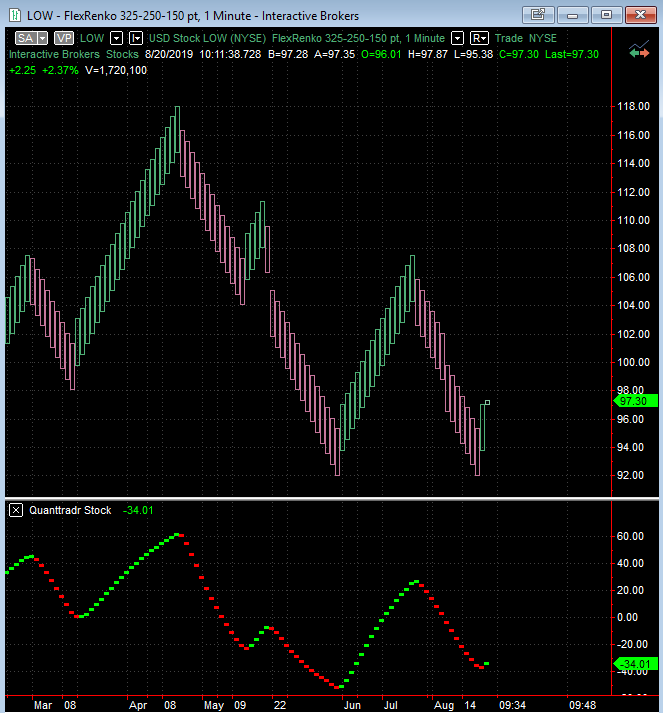Click the Stocks label in the info line
The width and height of the screenshot is (663, 713).
point(122,54)
